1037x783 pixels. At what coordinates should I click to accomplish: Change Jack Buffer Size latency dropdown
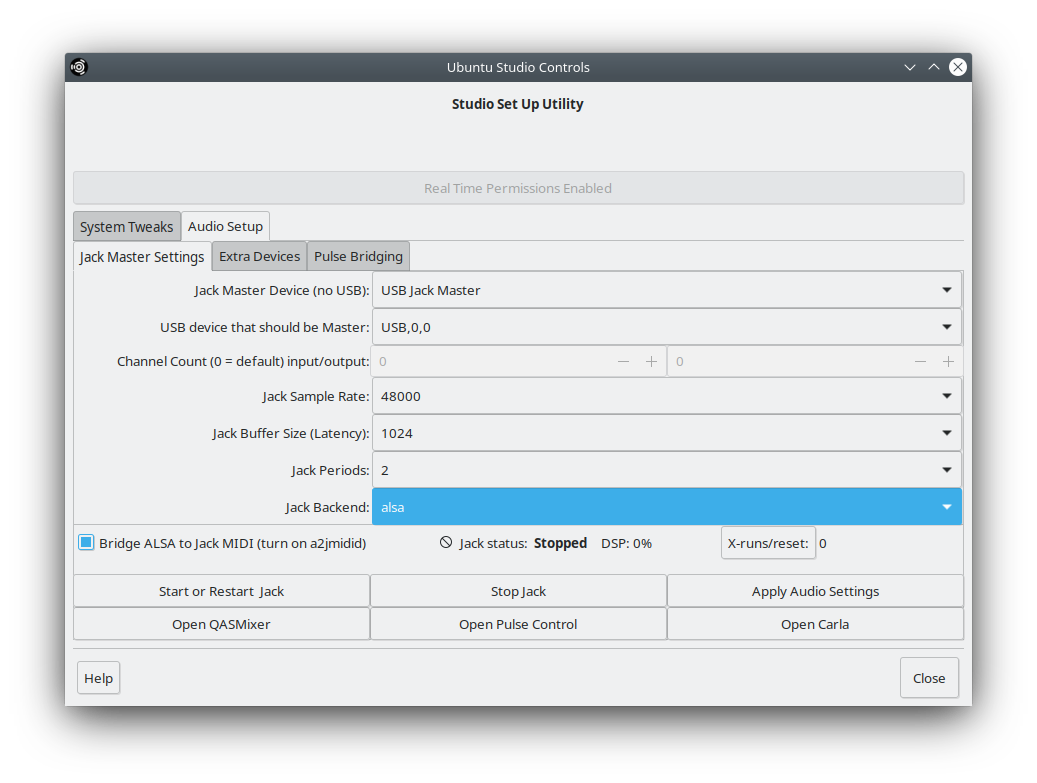click(x=666, y=433)
